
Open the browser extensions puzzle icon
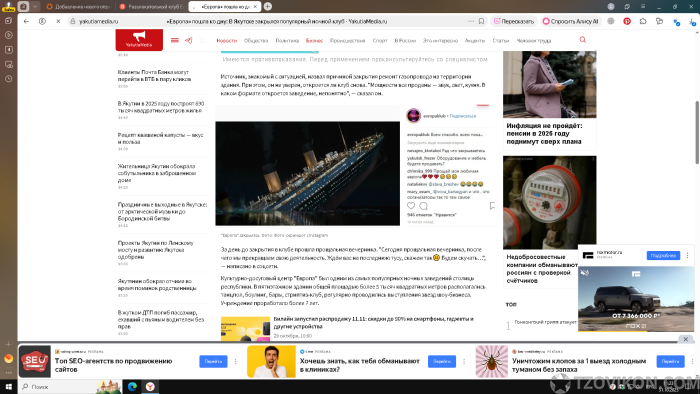click(643, 21)
